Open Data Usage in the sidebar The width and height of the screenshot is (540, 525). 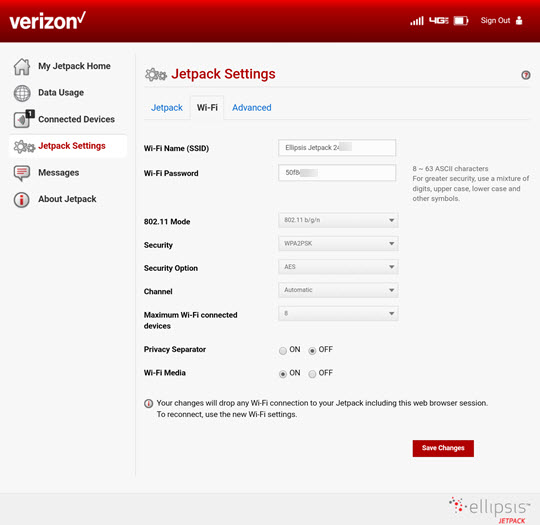[61, 93]
